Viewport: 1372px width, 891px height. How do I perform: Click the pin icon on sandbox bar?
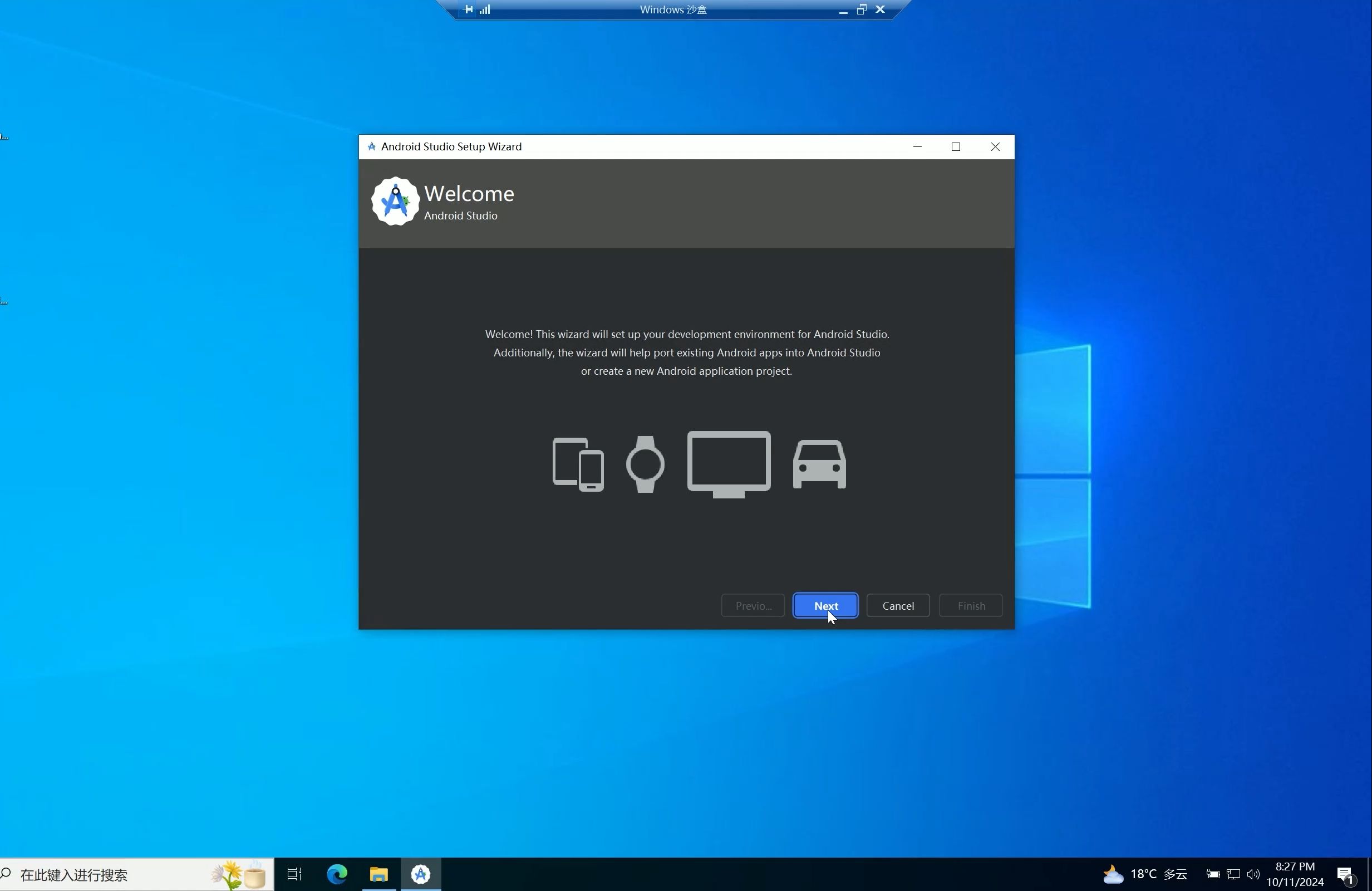coord(469,9)
